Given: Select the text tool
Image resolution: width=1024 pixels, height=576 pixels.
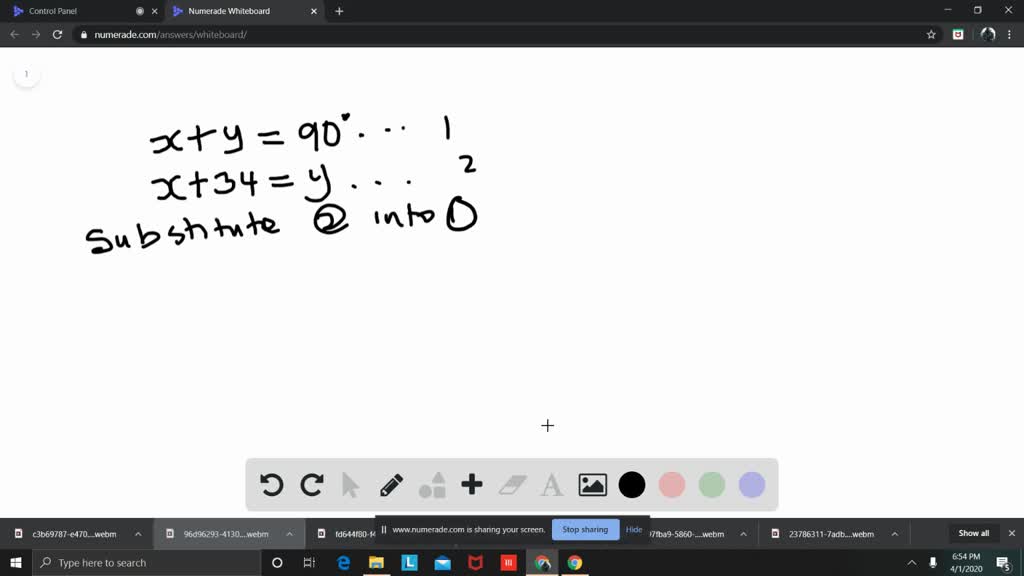Looking at the screenshot, I should [x=551, y=485].
